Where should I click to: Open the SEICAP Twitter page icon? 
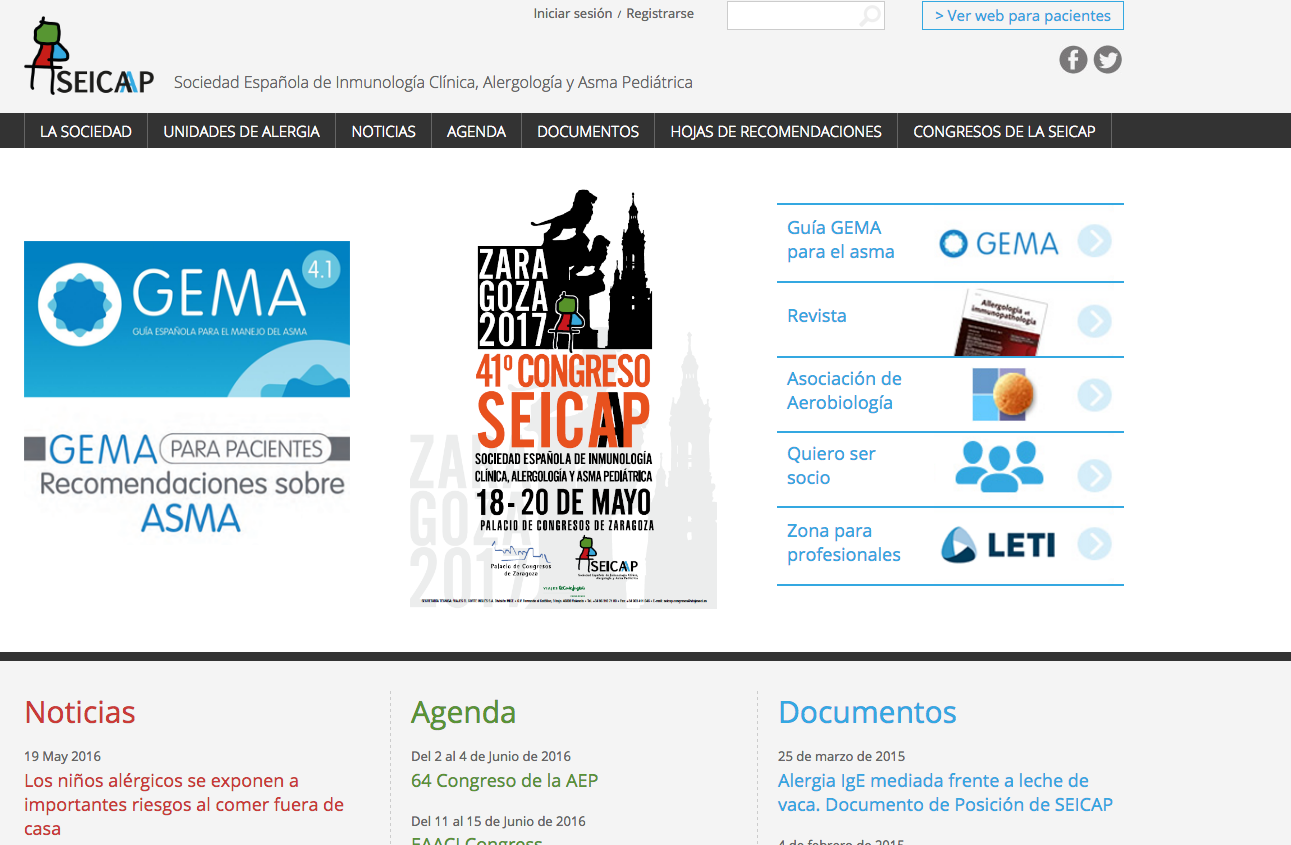click(1107, 60)
